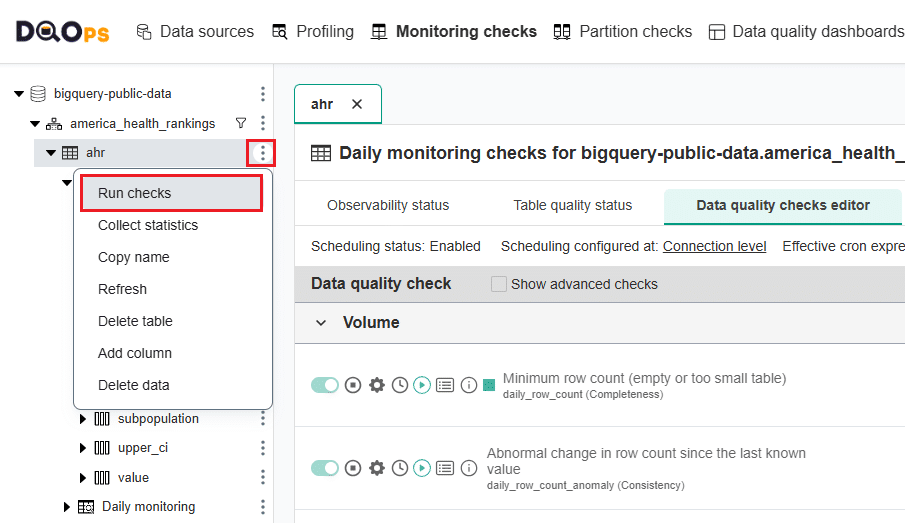Select the Data quality checks editor tab
The image size is (908, 524).
[x=783, y=206]
